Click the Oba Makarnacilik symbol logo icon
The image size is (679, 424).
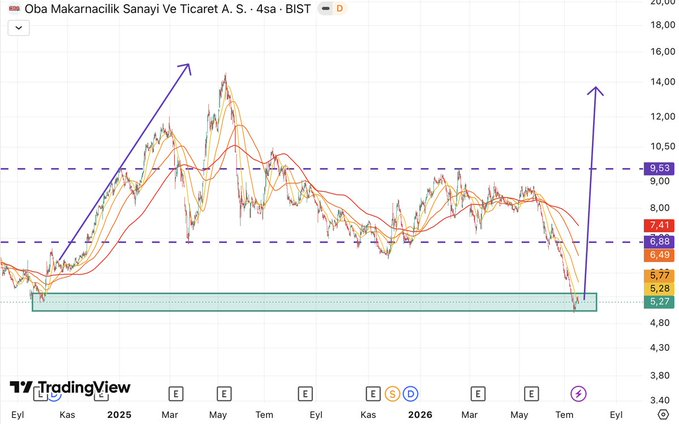point(14,9)
